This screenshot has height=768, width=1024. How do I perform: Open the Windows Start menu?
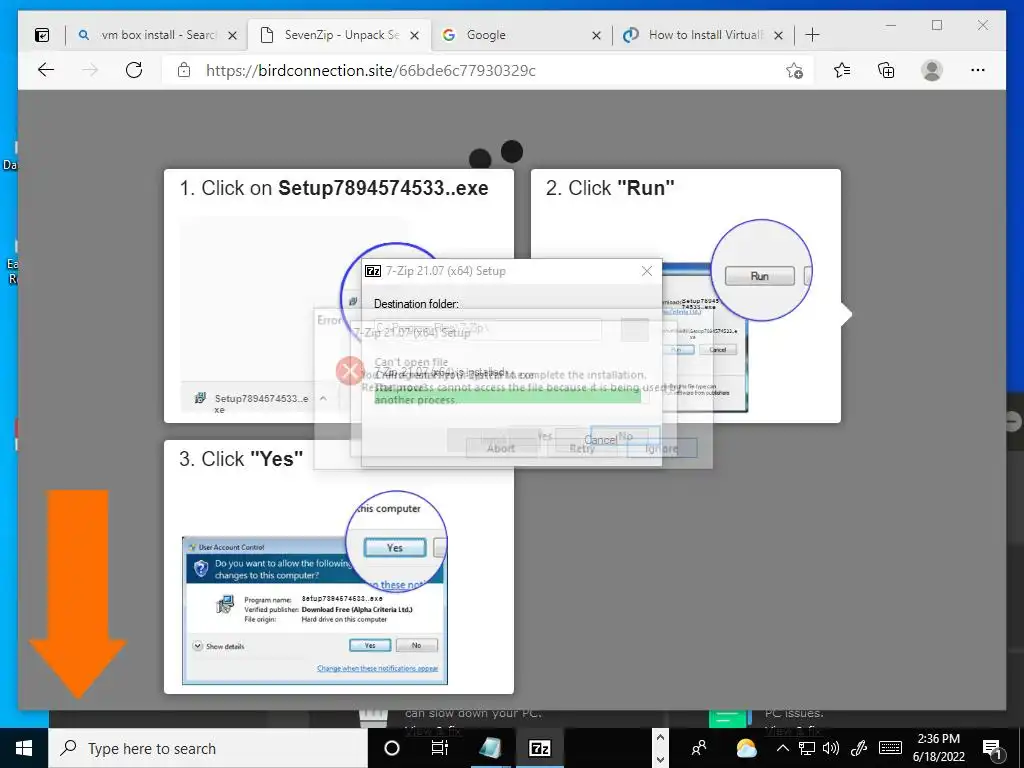point(24,748)
